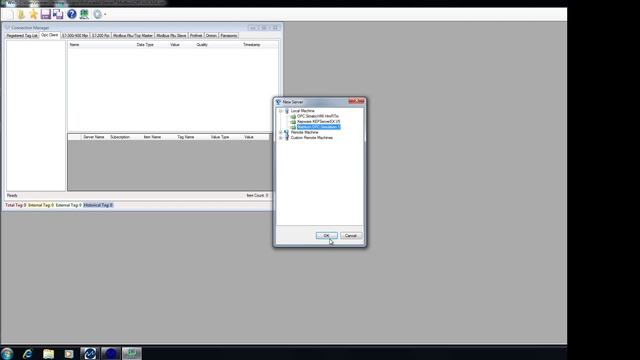
Task: Open the Omron tab
Action: click(211, 36)
